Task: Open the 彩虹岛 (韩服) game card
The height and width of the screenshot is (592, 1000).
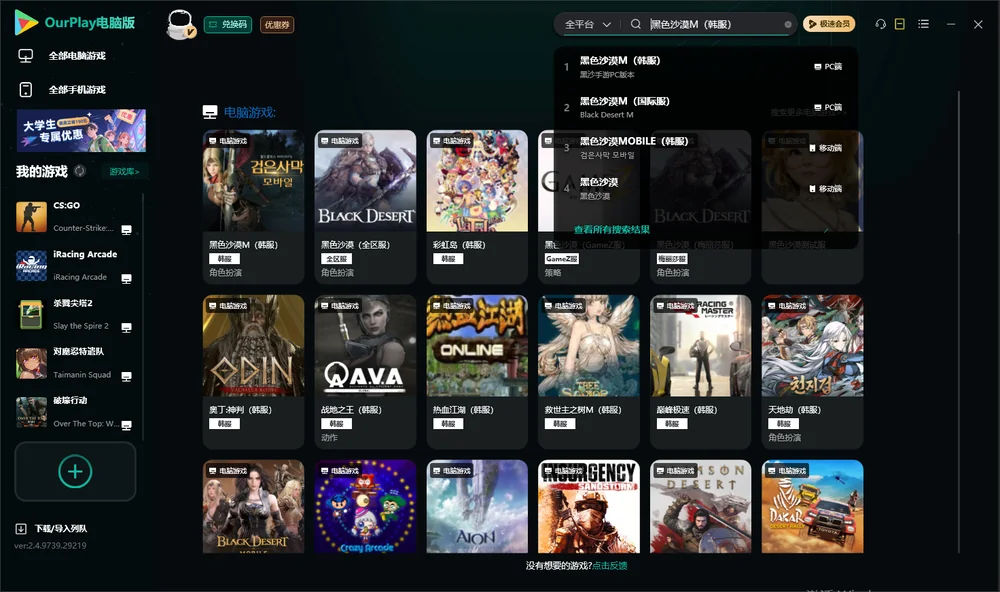Action: pos(477,207)
